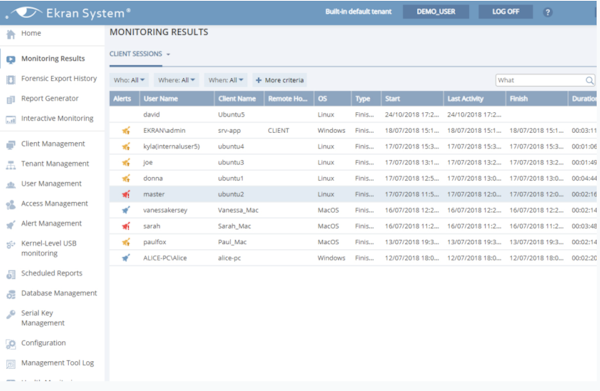Screen dimensions: 600x391
Task: Sort by Client Name column header
Action: pos(239,99)
